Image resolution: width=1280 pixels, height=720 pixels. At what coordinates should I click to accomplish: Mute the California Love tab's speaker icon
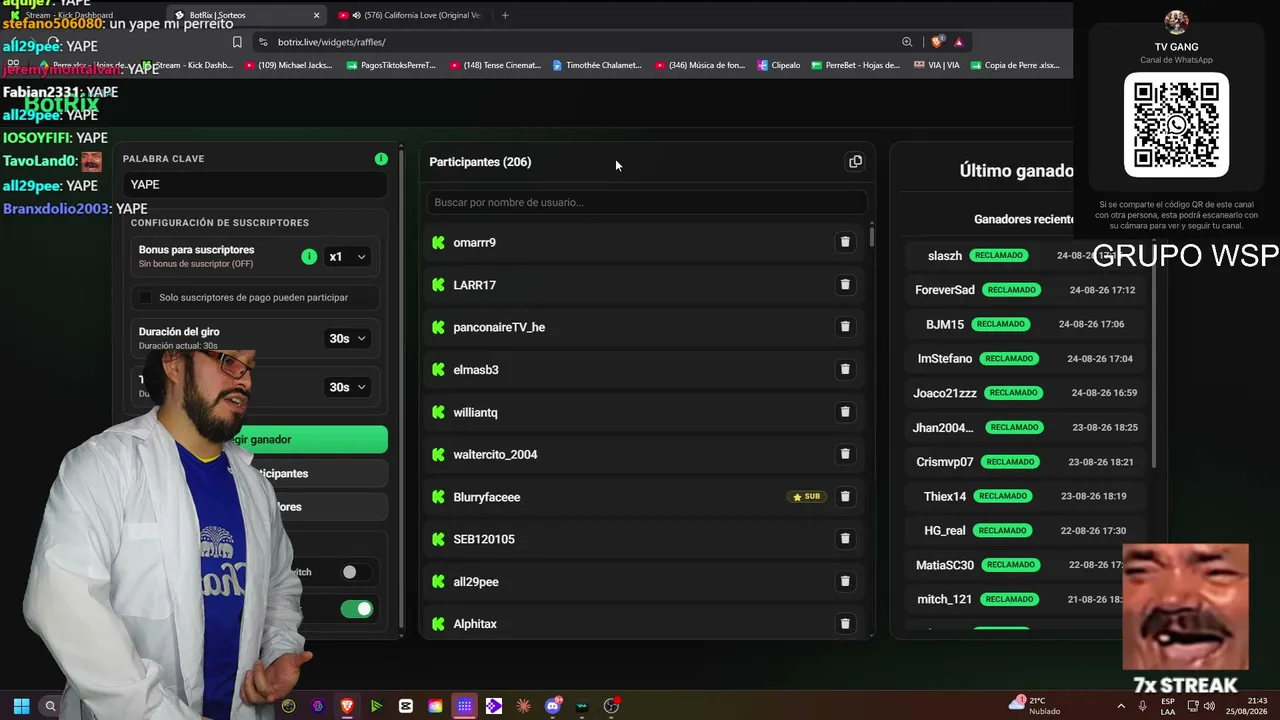[x=356, y=15]
